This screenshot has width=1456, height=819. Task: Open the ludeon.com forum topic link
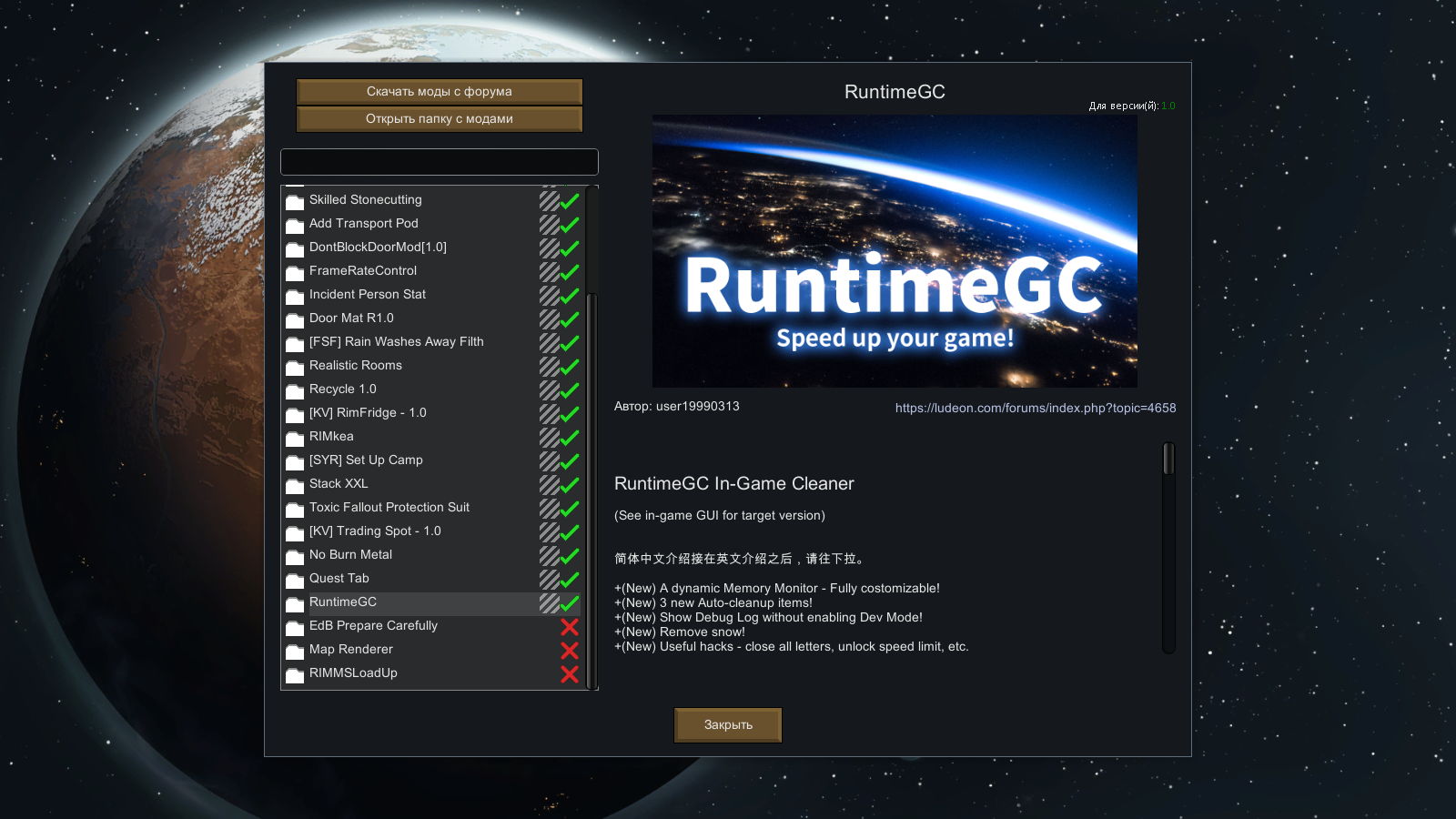coord(1036,408)
